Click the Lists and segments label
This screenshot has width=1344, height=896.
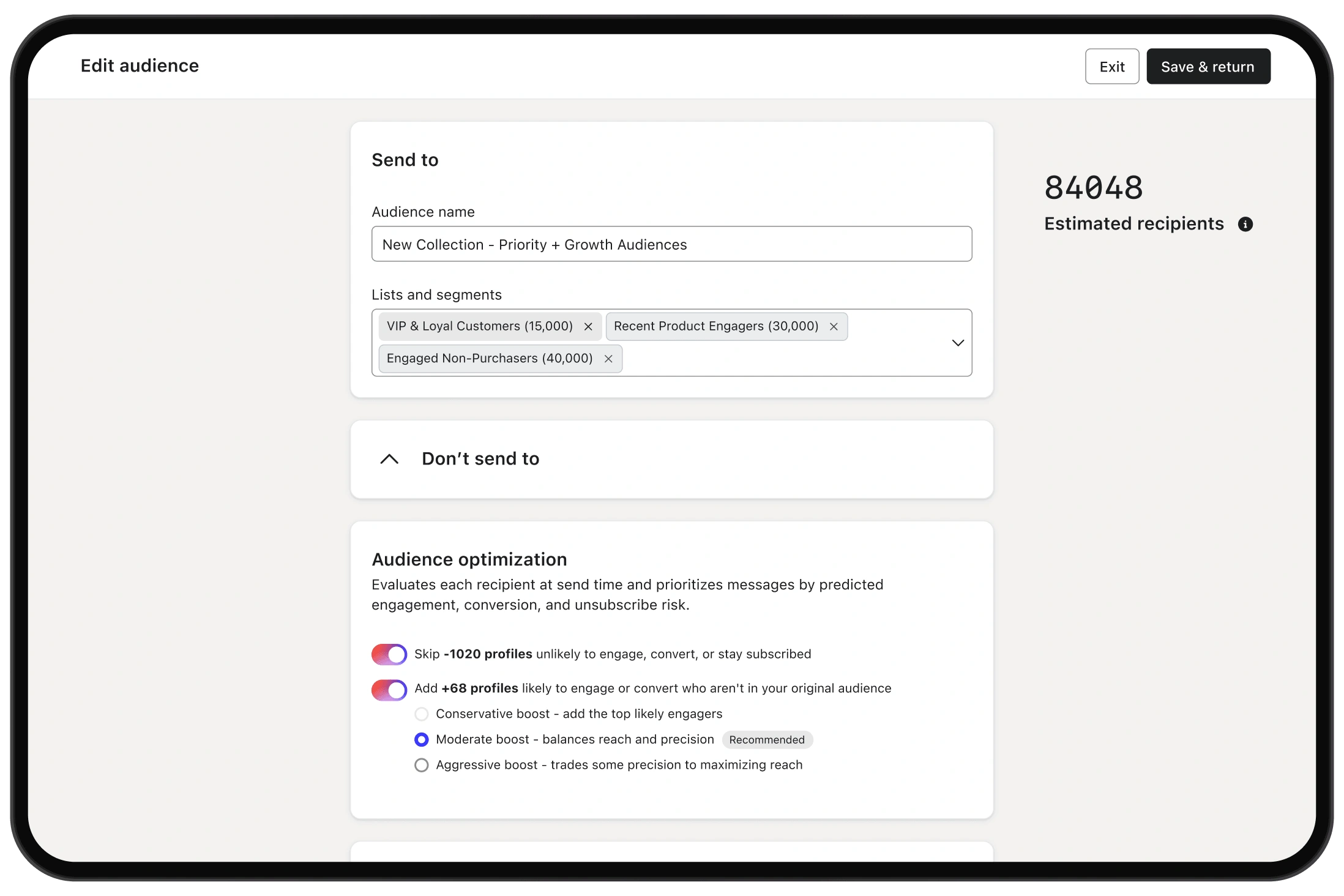click(436, 294)
